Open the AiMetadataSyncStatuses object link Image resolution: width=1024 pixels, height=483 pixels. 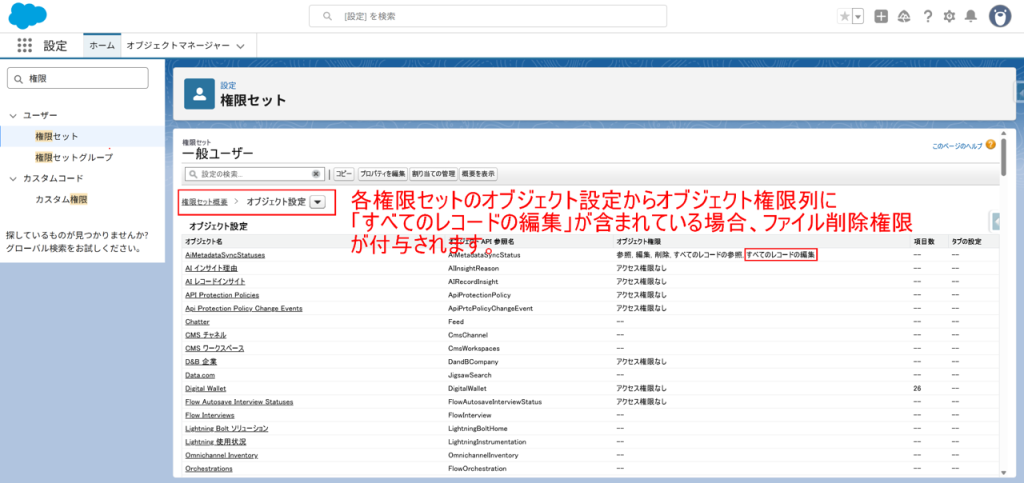tap(225, 255)
